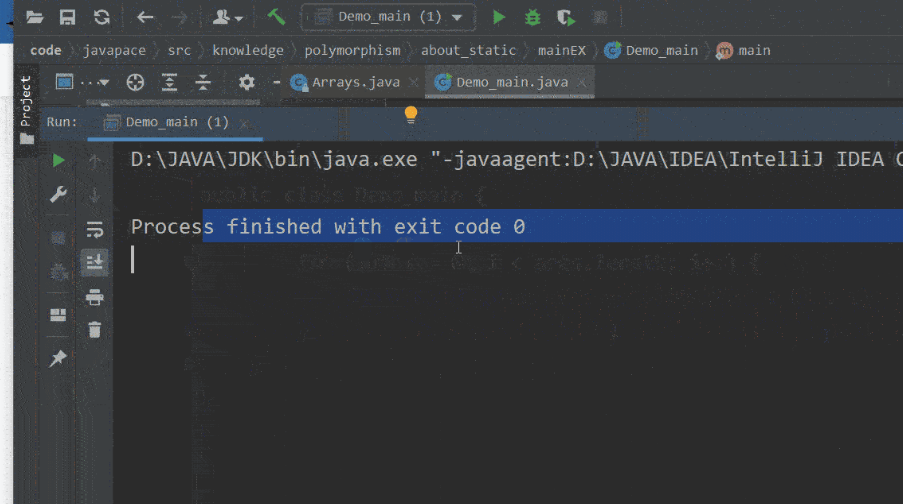Viewport: 903px width, 504px height.
Task: Select the 'knowledge' breadcrumb
Action: pyautogui.click(x=248, y=51)
